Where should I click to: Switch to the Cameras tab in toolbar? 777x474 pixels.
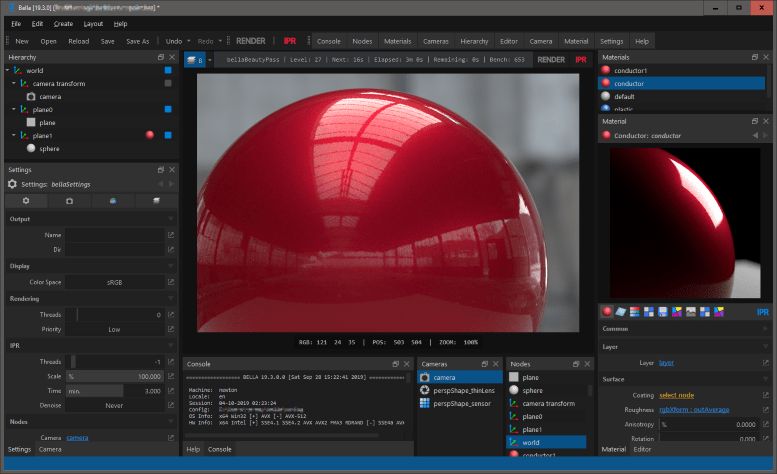coord(435,41)
